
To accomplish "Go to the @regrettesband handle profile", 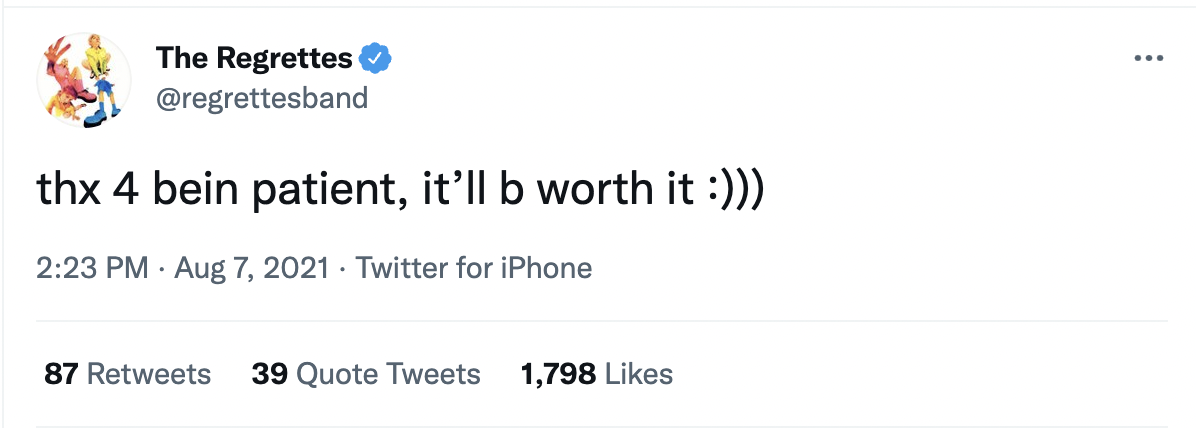I will [x=262, y=97].
